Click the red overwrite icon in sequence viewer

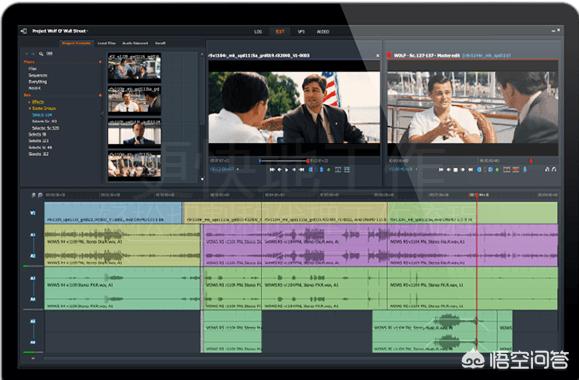pyautogui.click(x=516, y=170)
